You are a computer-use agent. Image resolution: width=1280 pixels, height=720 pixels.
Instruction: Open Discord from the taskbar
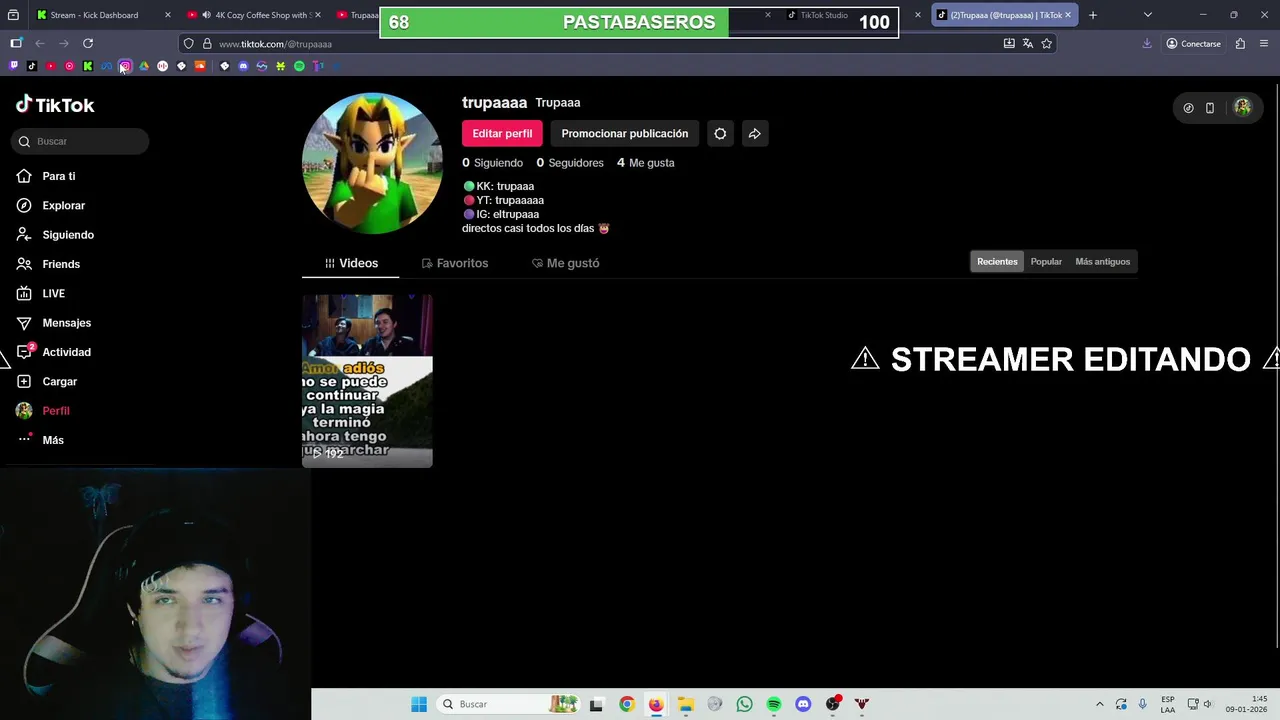pyautogui.click(x=803, y=704)
